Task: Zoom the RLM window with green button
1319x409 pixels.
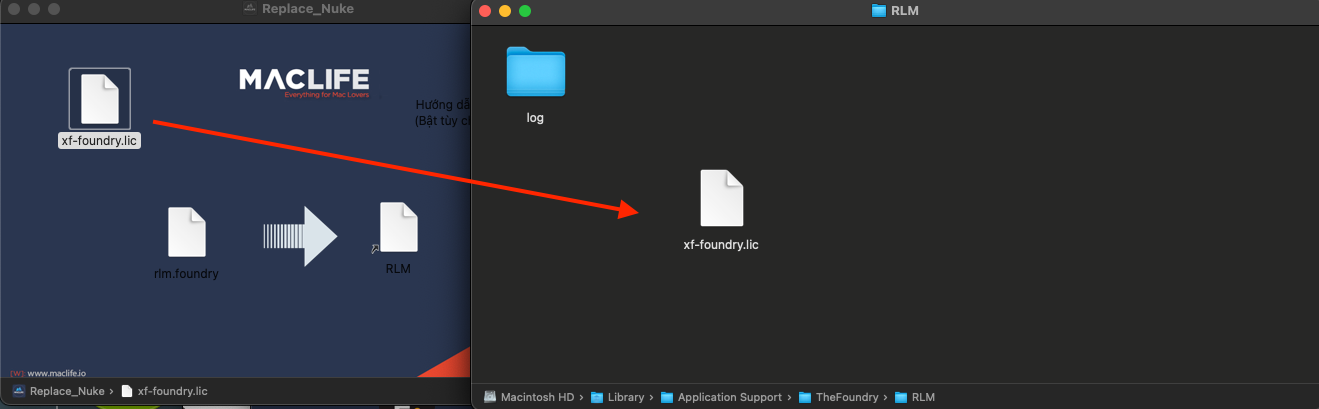Action: point(525,11)
